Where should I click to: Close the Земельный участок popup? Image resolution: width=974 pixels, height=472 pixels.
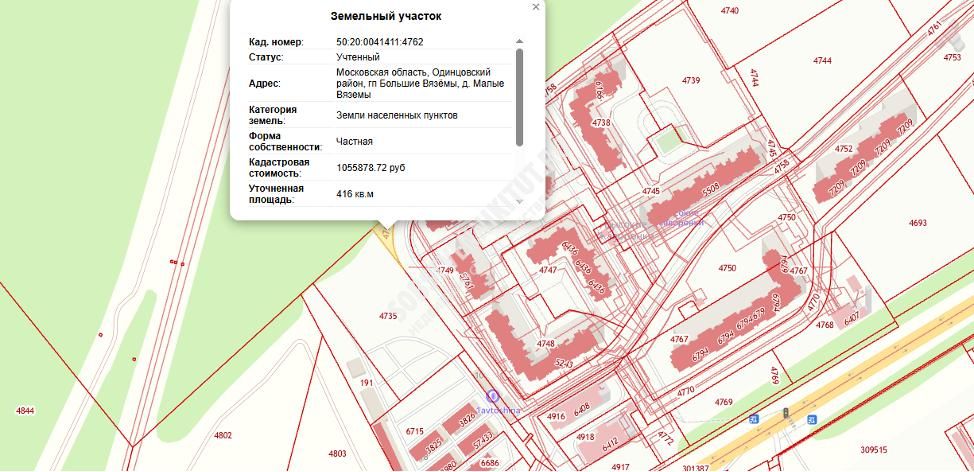pos(536,7)
